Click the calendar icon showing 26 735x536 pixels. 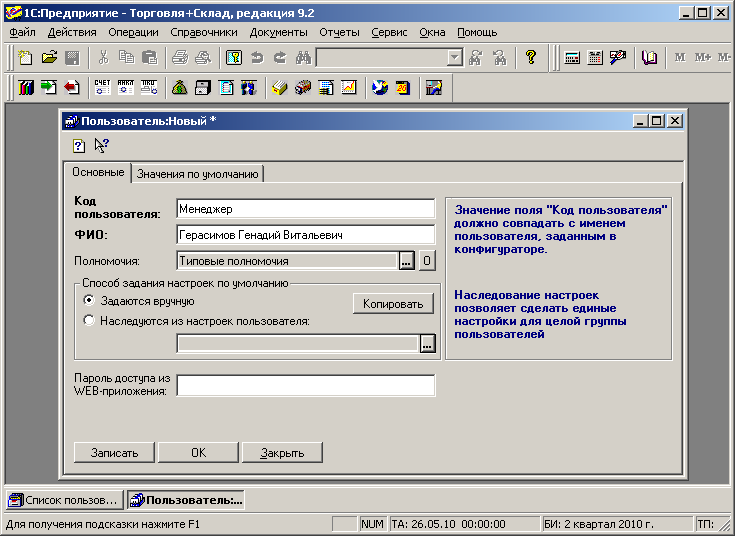coord(403,87)
